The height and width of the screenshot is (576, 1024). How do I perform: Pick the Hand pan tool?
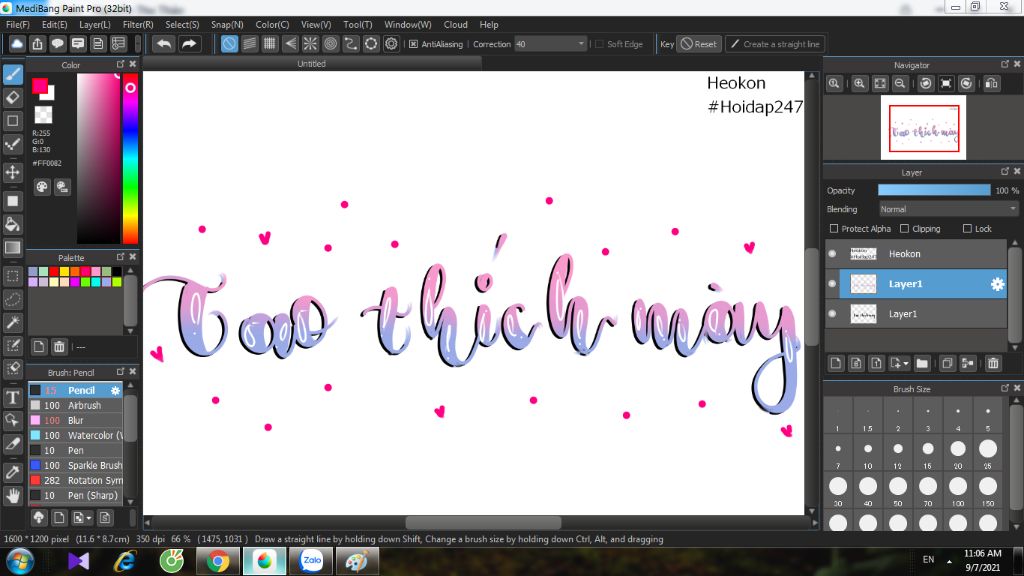(x=13, y=495)
